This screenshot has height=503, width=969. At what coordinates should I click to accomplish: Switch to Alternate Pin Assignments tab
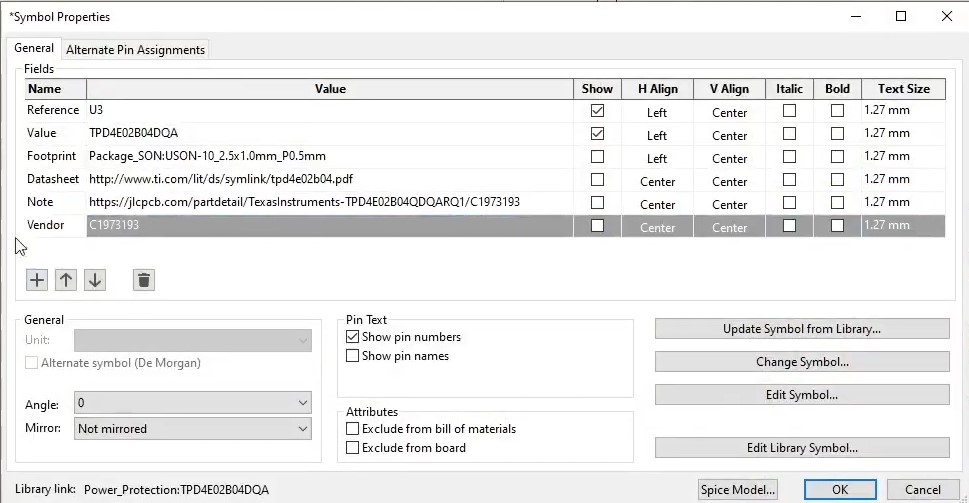[x=135, y=49]
